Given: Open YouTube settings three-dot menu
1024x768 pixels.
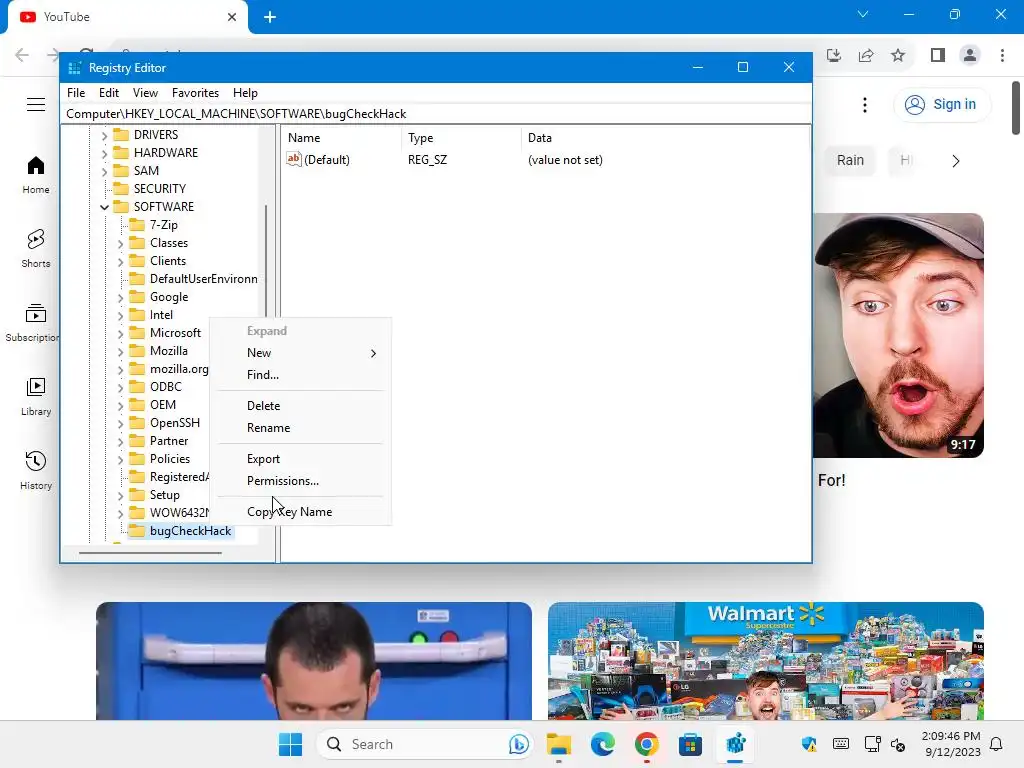Looking at the screenshot, I should point(865,104).
